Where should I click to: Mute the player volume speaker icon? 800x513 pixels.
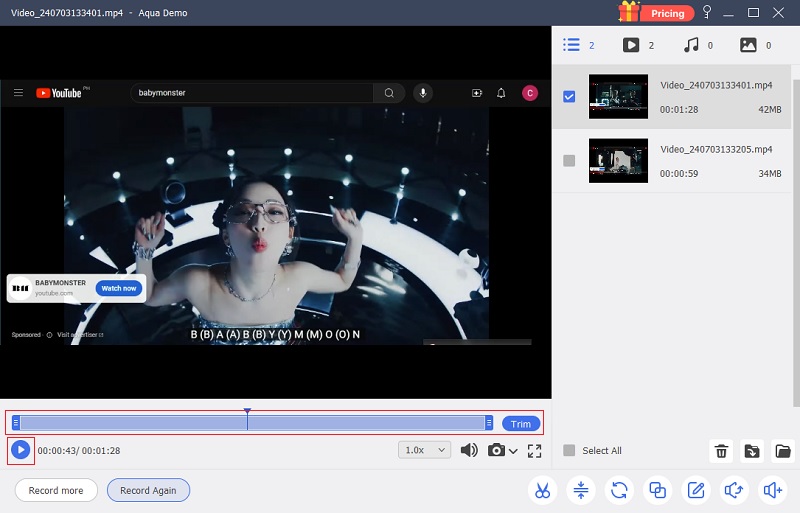(x=469, y=450)
